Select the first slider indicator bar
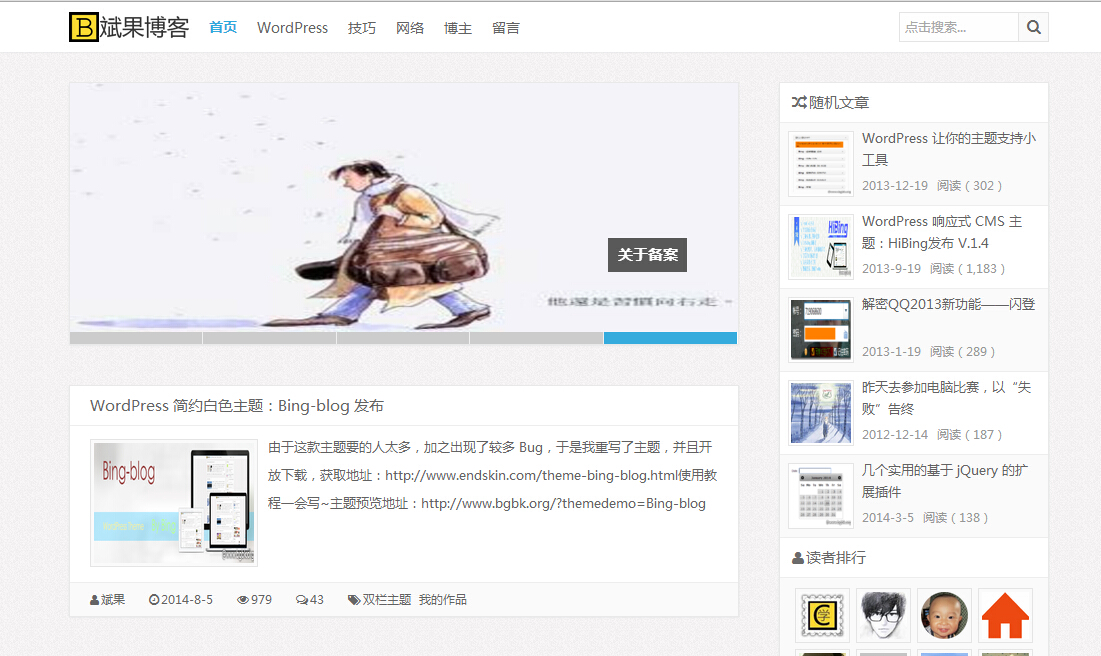 coord(136,338)
